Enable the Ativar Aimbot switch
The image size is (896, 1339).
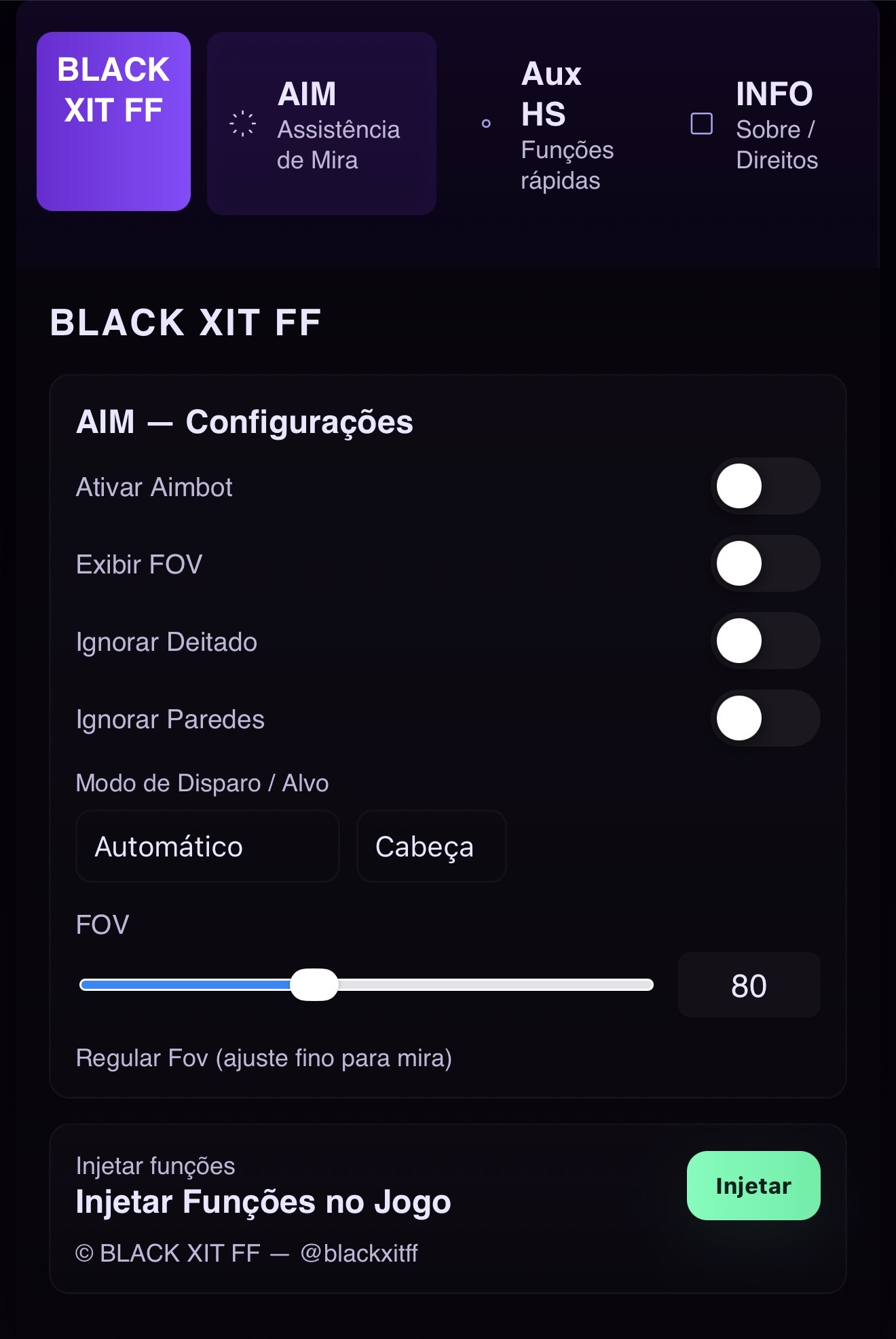765,486
